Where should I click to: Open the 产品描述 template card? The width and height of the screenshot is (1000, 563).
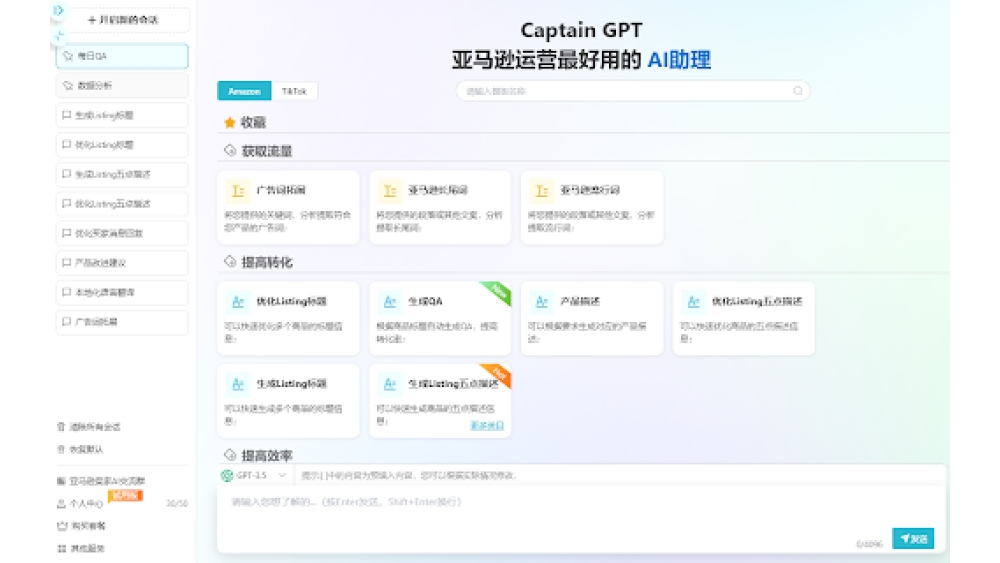592,318
